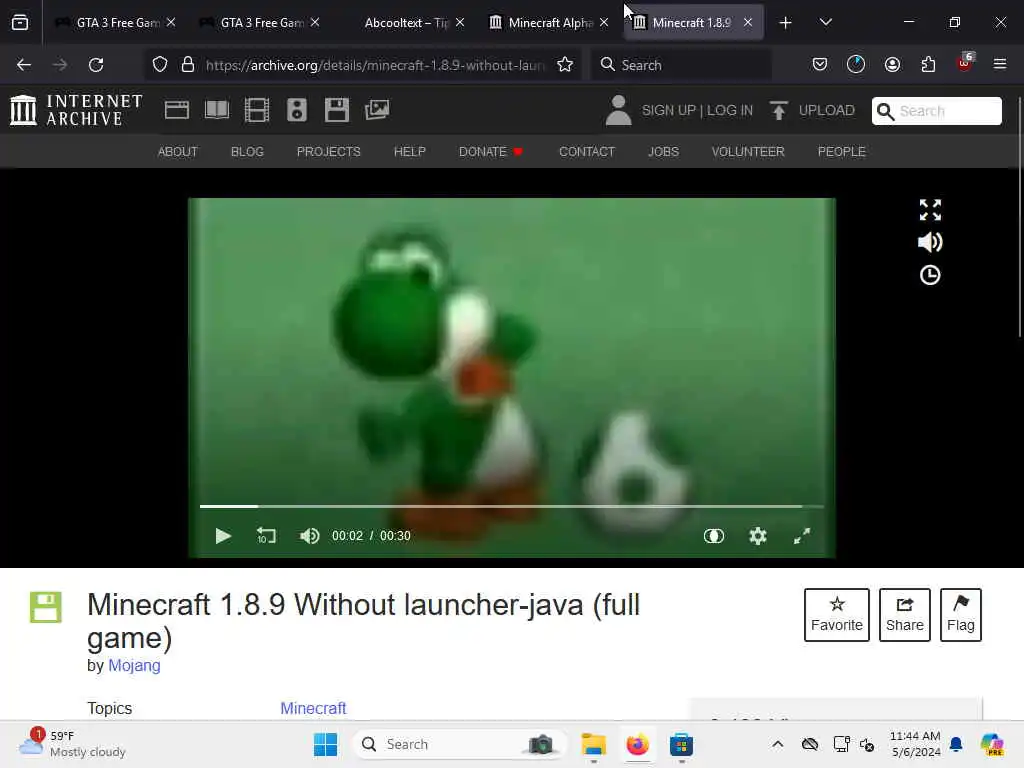Open the extensions puzzle icon
The width and height of the screenshot is (1024, 768).
coord(928,65)
